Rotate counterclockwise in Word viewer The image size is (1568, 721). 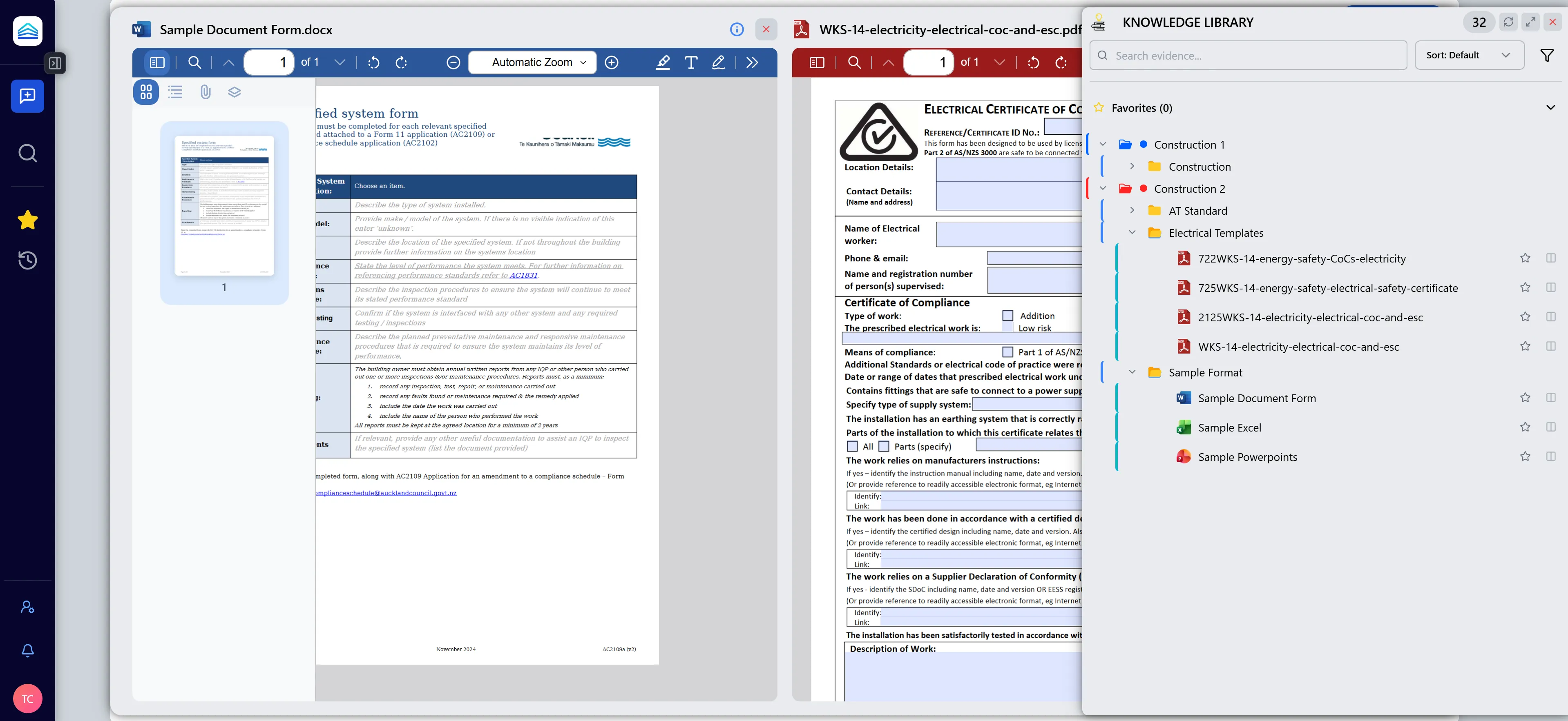click(374, 62)
